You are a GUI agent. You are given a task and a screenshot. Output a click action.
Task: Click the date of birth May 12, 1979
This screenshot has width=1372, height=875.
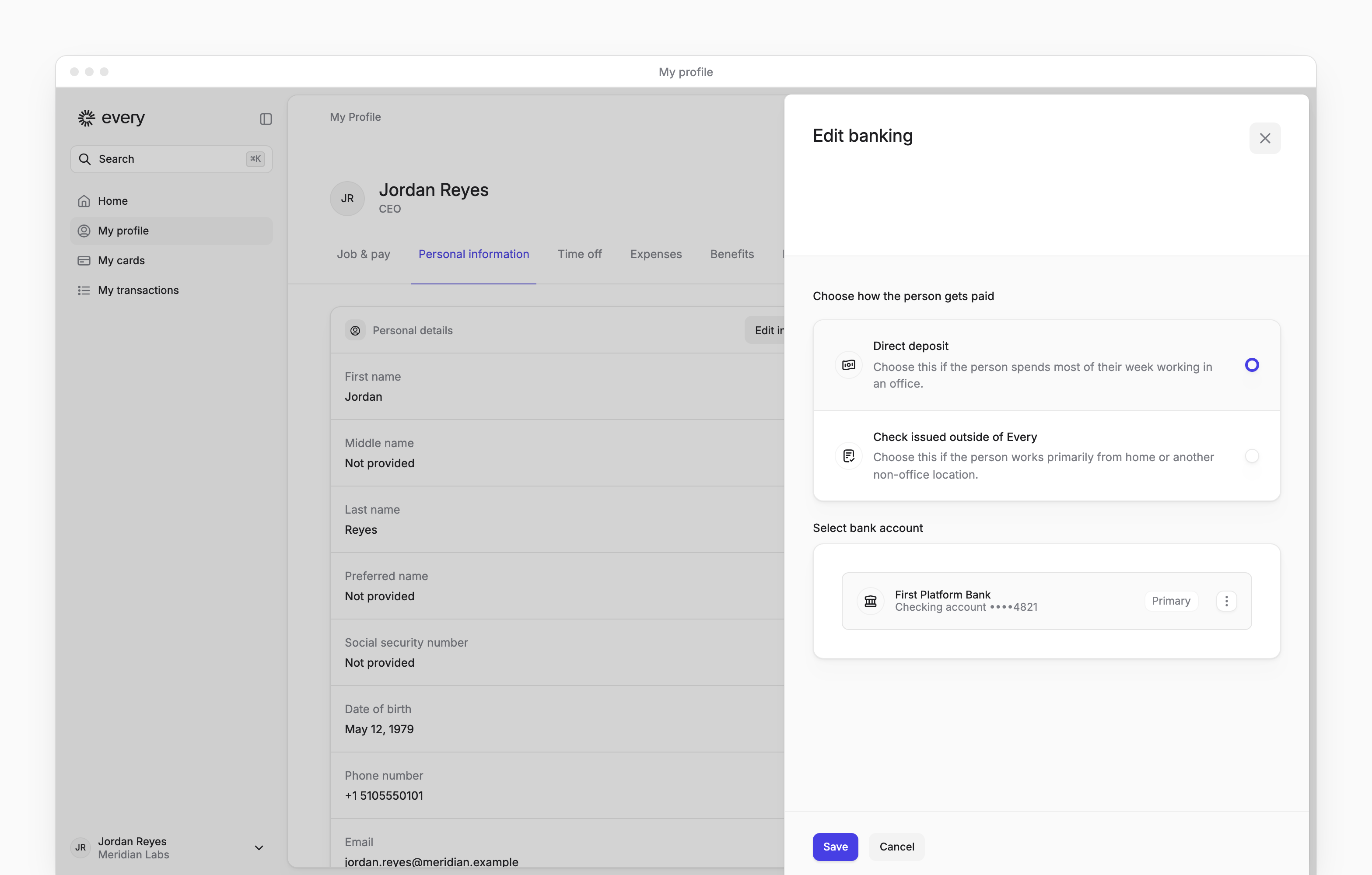point(379,729)
